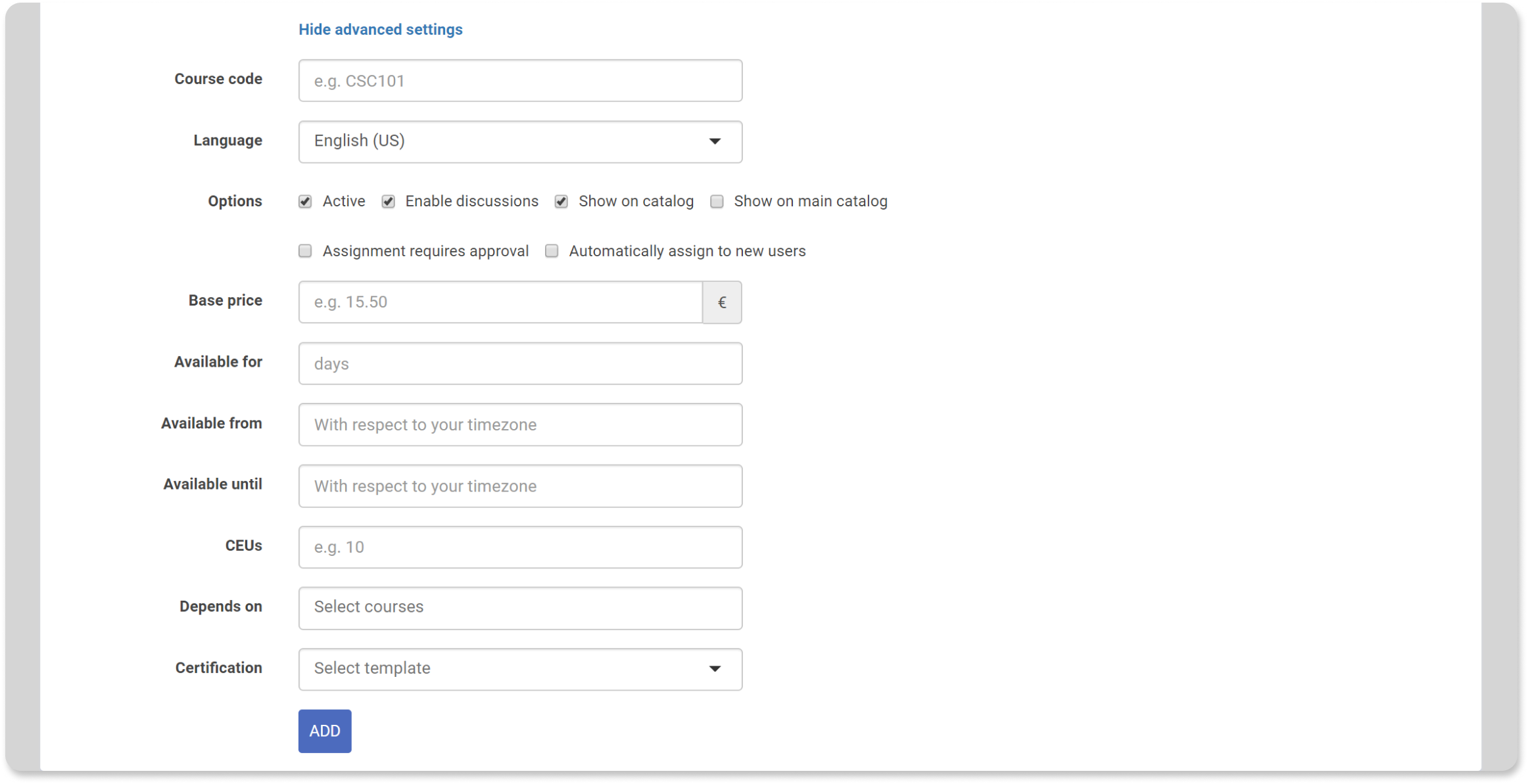Click the Depends on Select courses field

coord(520,608)
